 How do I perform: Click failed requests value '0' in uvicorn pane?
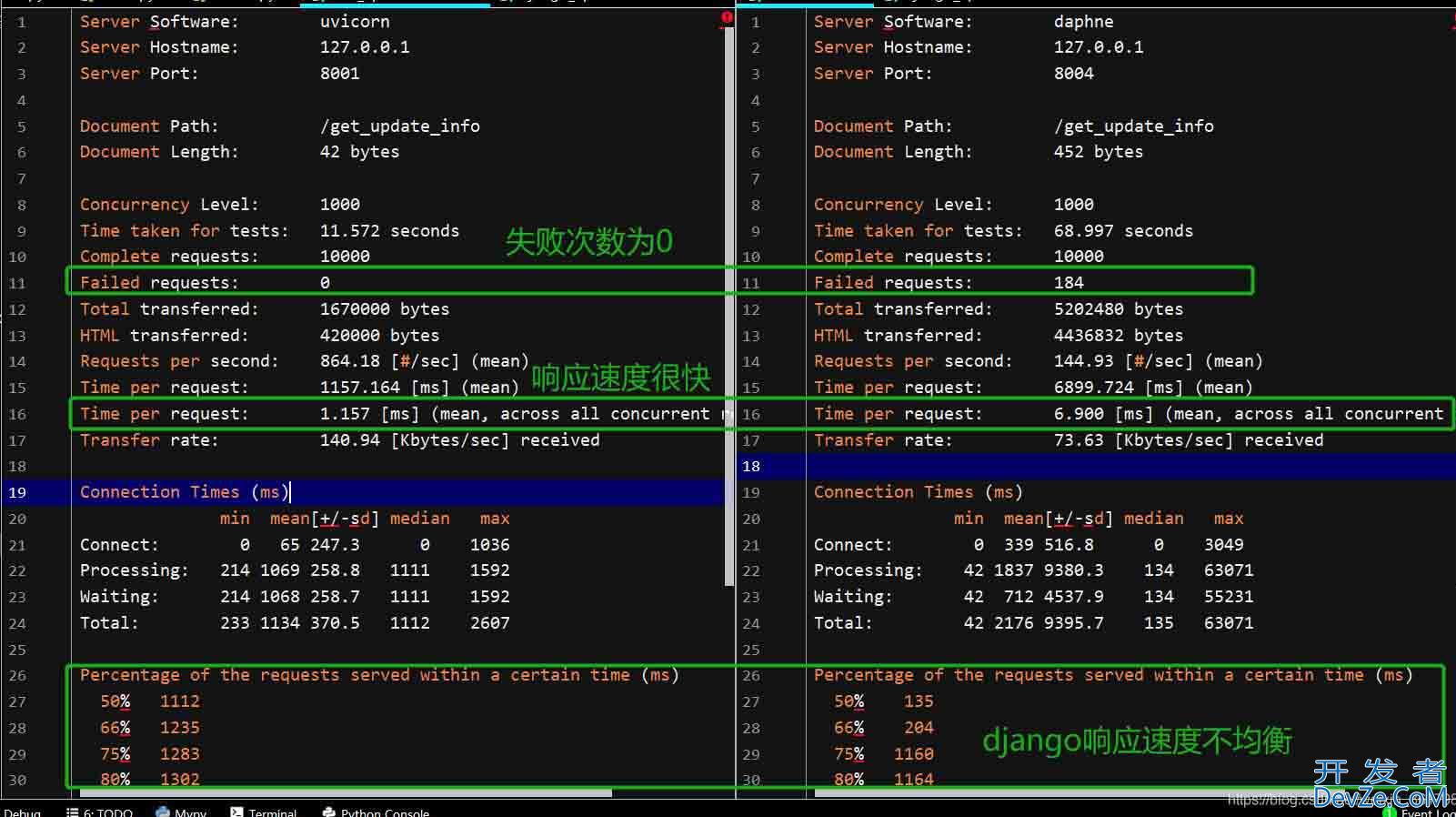coord(325,283)
